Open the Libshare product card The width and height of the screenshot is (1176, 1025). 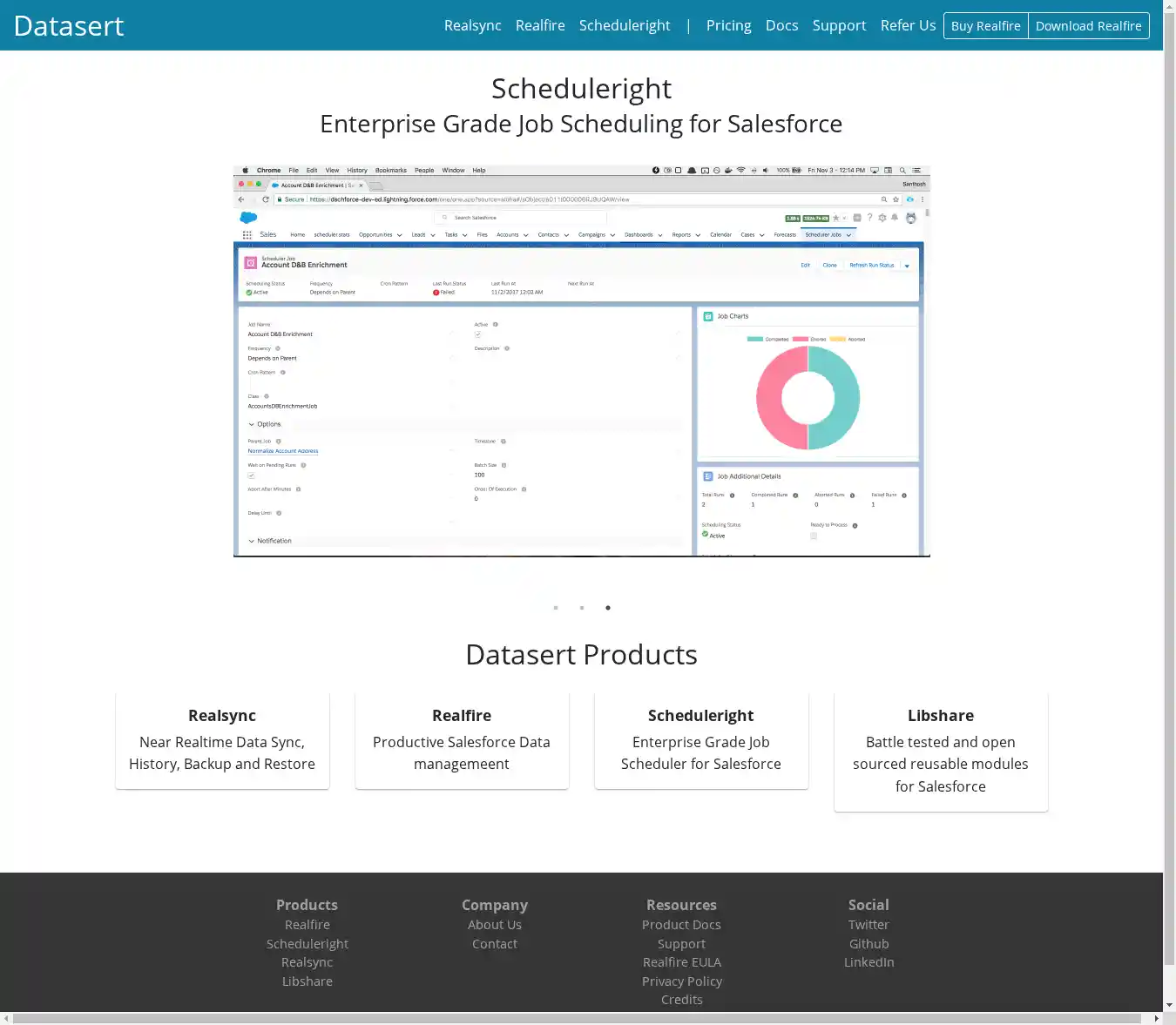940,751
